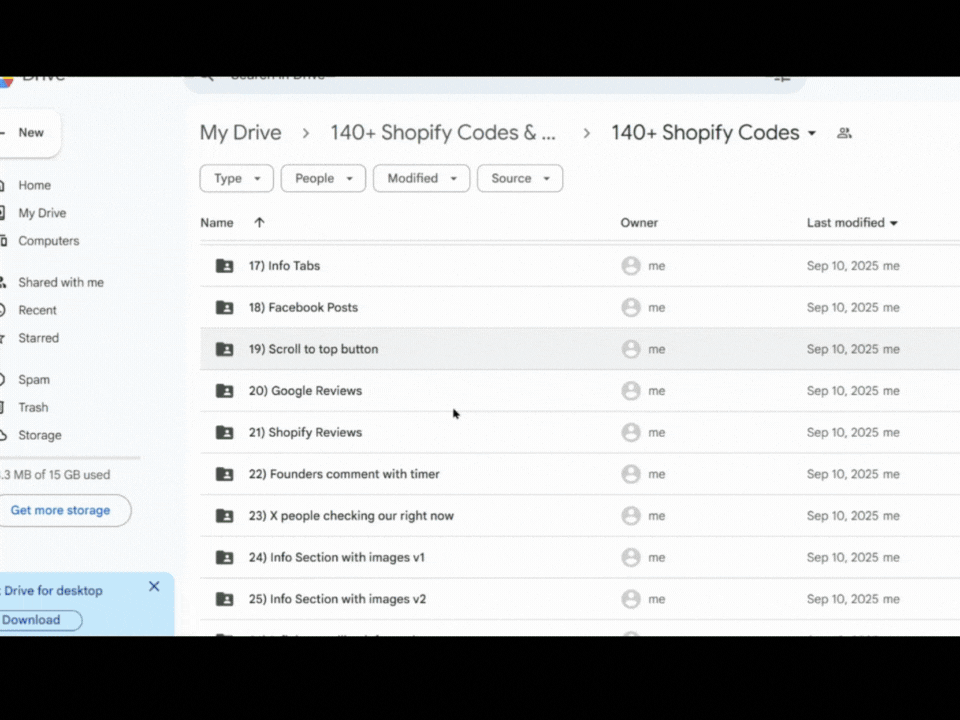Select 20) Google Reviews folder name

[x=305, y=391]
